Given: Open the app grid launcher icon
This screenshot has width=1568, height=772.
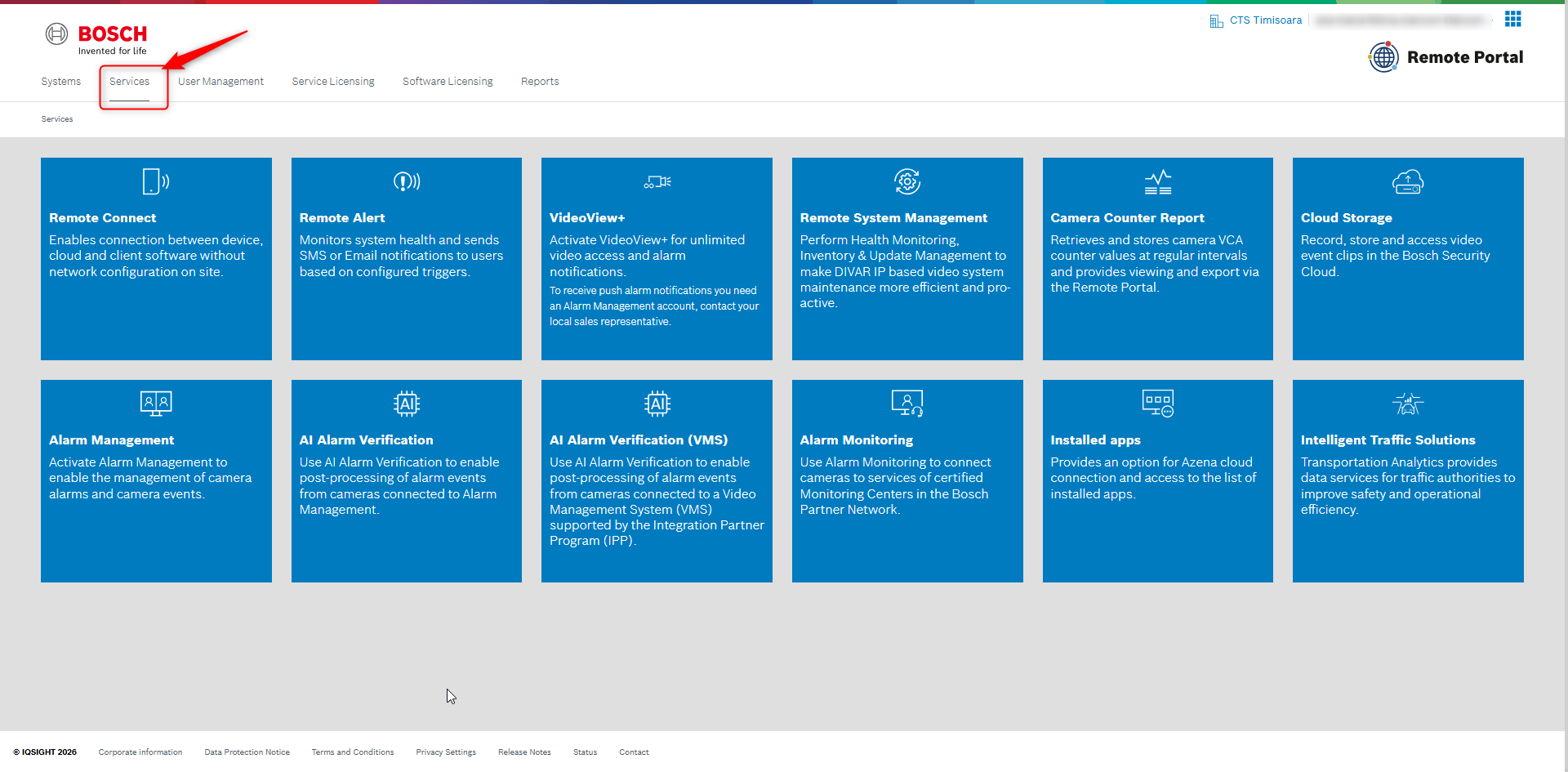Looking at the screenshot, I should pyautogui.click(x=1512, y=19).
